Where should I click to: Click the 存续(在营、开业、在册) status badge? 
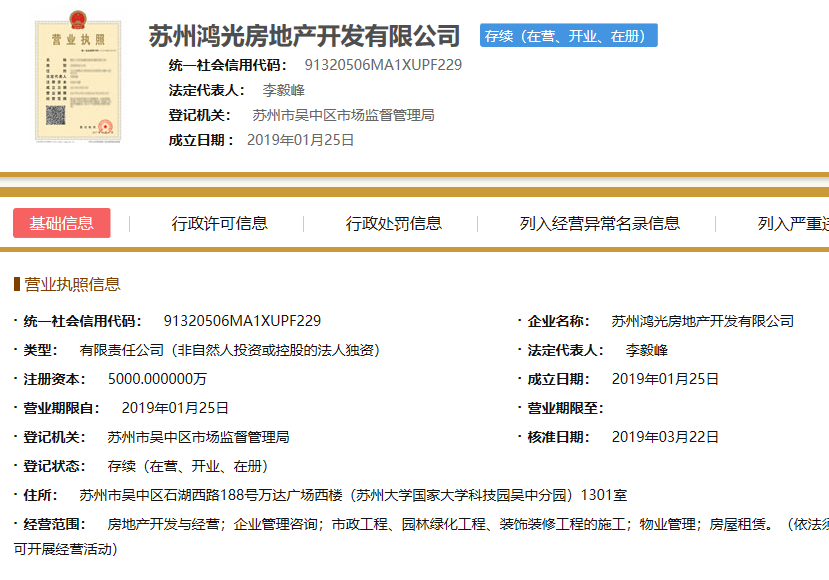point(569,35)
